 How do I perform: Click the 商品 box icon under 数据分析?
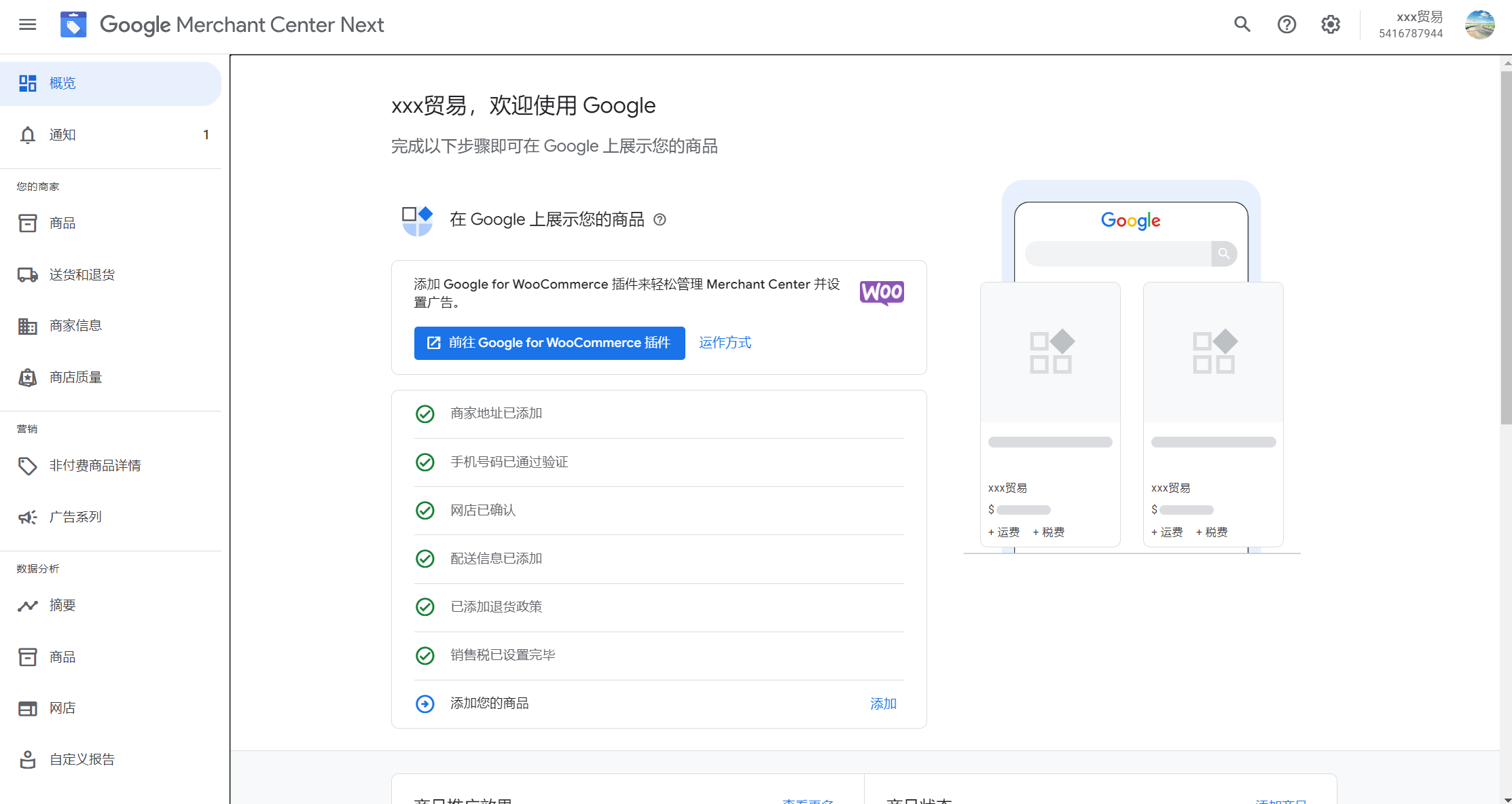(x=28, y=657)
